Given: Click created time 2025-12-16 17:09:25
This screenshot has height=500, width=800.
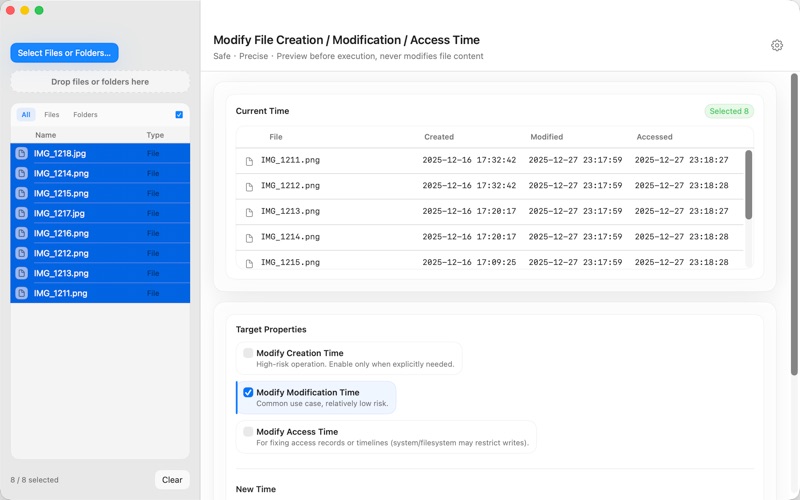Looking at the screenshot, I should click(469, 262).
